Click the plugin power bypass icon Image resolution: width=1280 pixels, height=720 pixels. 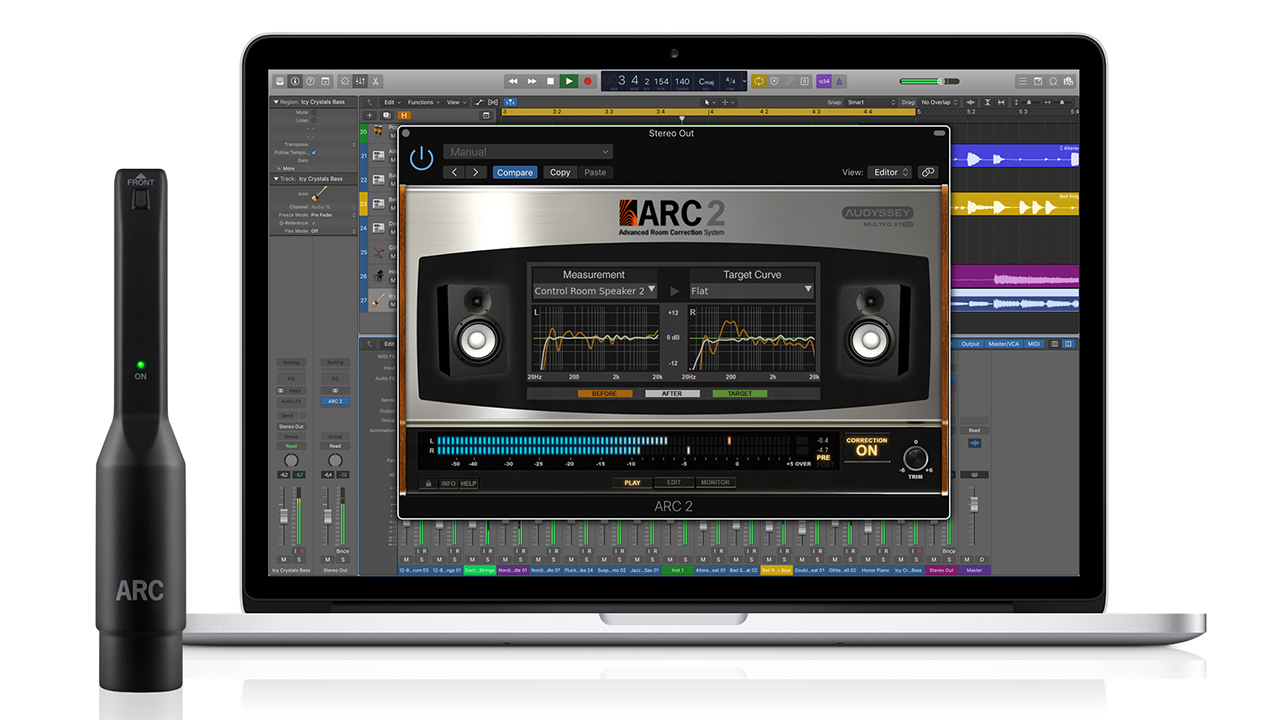[422, 158]
